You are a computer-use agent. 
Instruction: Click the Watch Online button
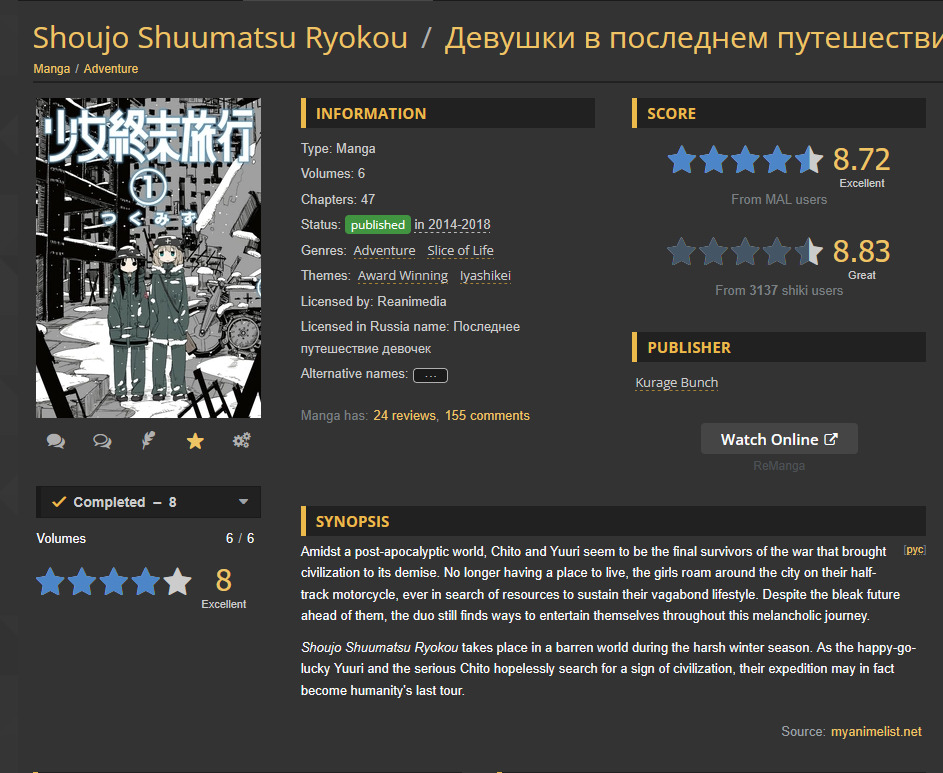(x=779, y=439)
